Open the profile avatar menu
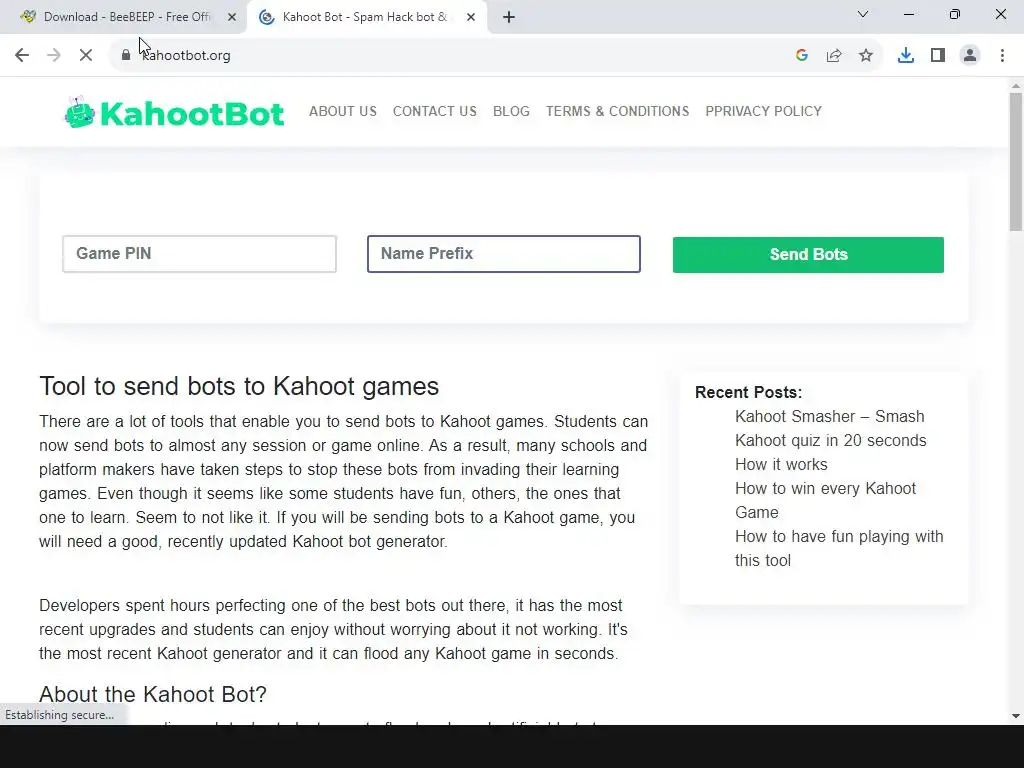Viewport: 1024px width, 768px height. click(x=970, y=56)
